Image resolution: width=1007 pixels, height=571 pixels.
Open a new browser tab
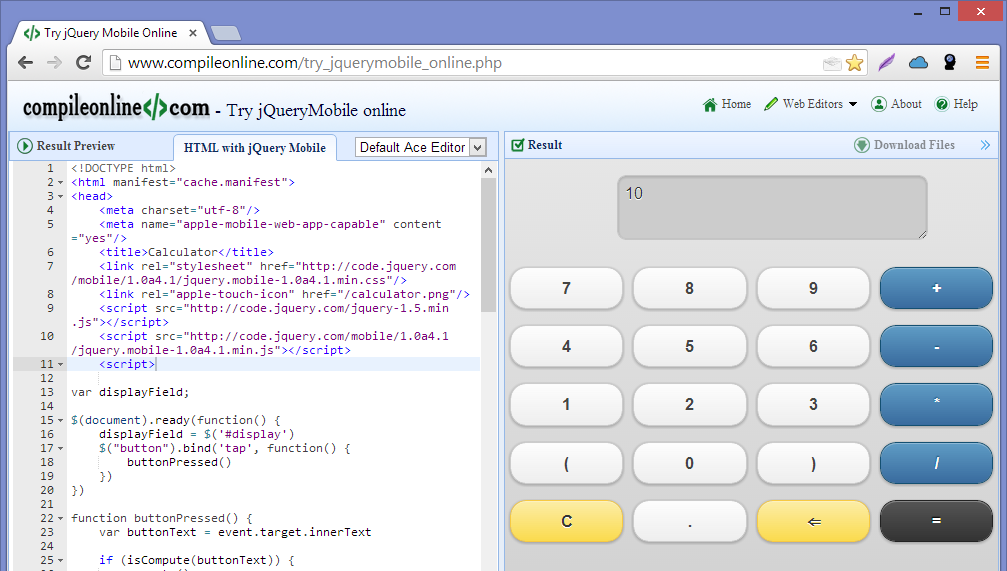click(225, 33)
